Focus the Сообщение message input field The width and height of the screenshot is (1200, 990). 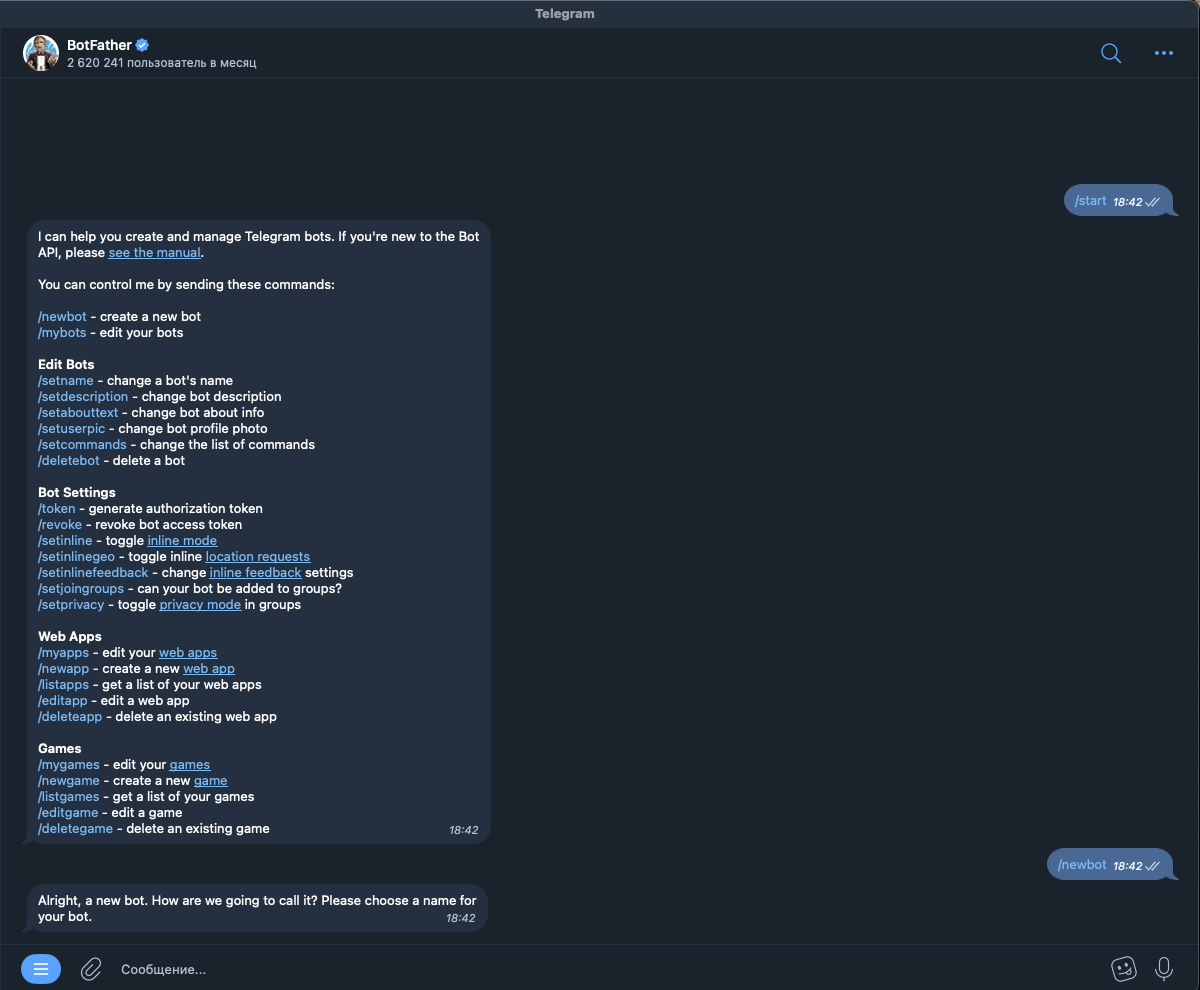(x=600, y=969)
